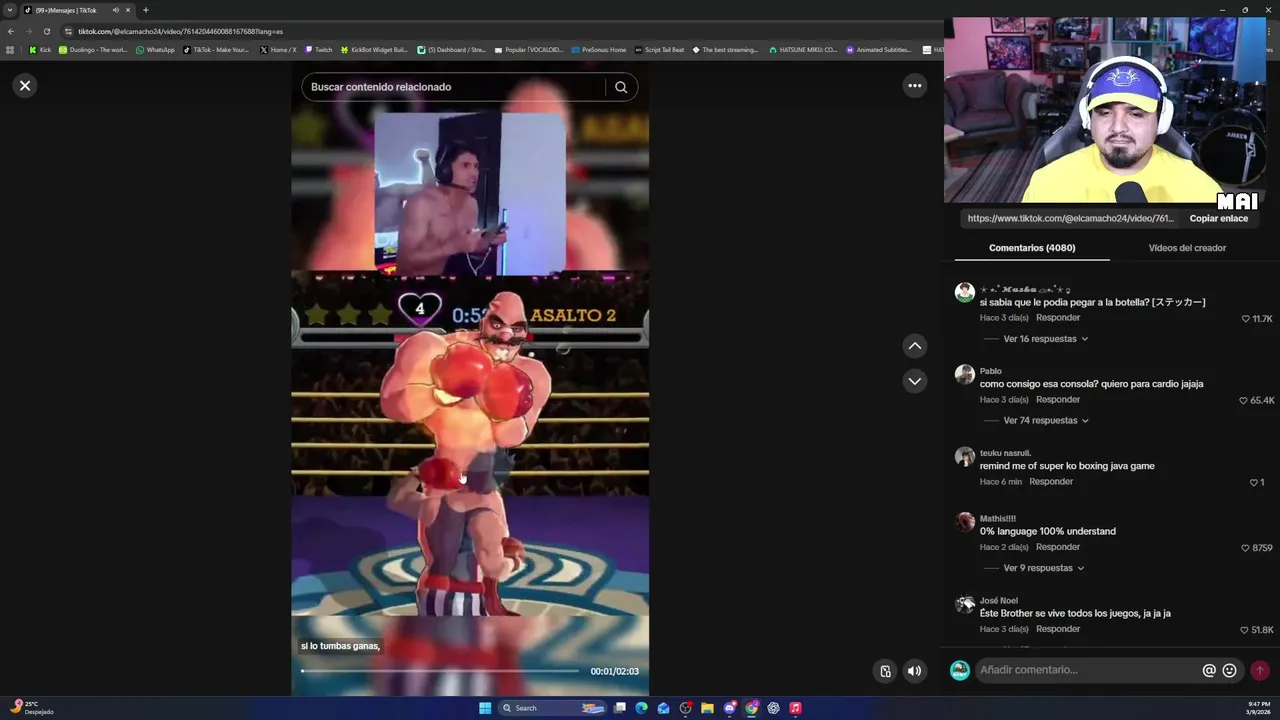Open the emoji picker in comment box
The height and width of the screenshot is (720, 1280).
click(x=1230, y=670)
